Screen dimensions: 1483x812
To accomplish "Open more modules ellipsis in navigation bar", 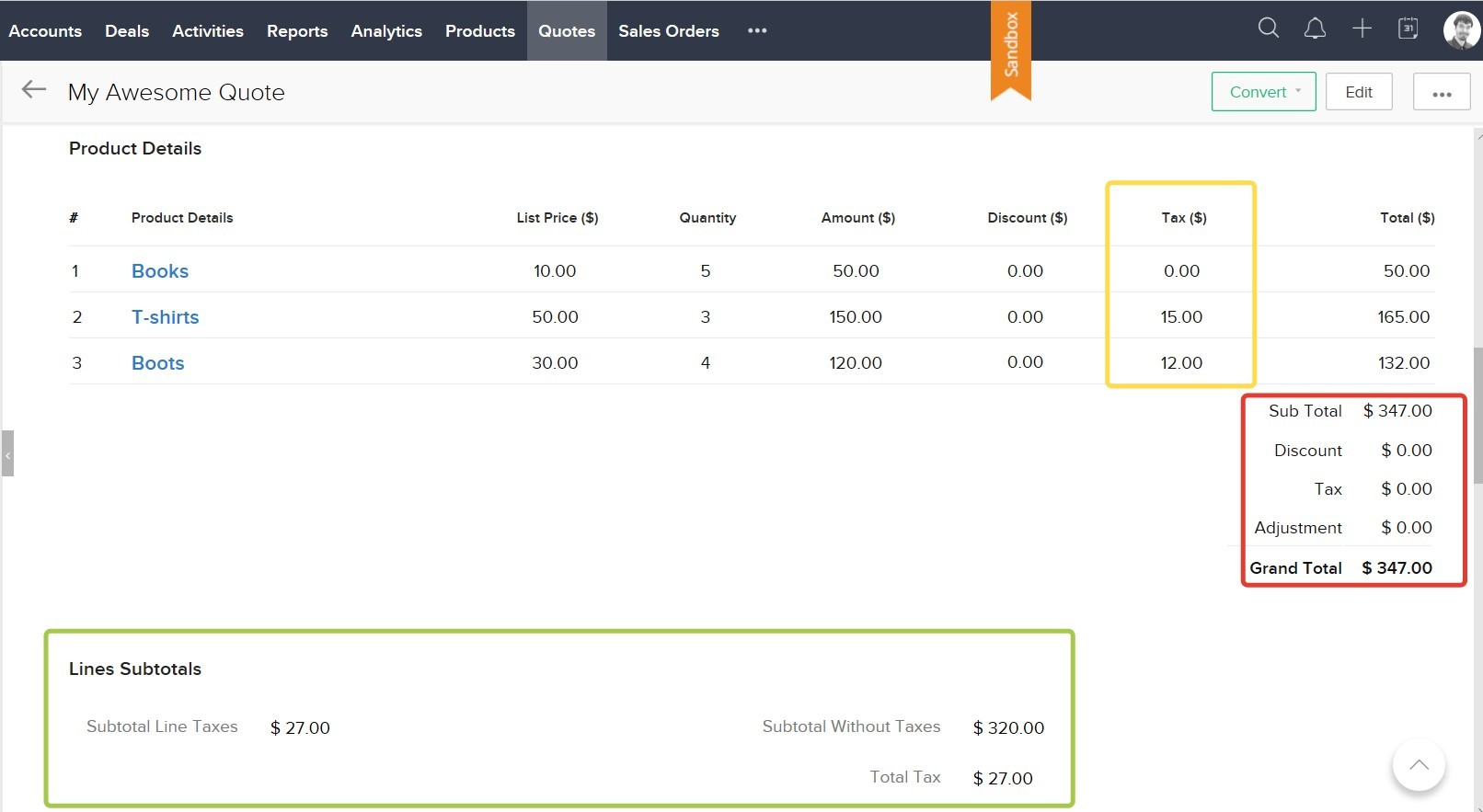I will click(x=757, y=30).
